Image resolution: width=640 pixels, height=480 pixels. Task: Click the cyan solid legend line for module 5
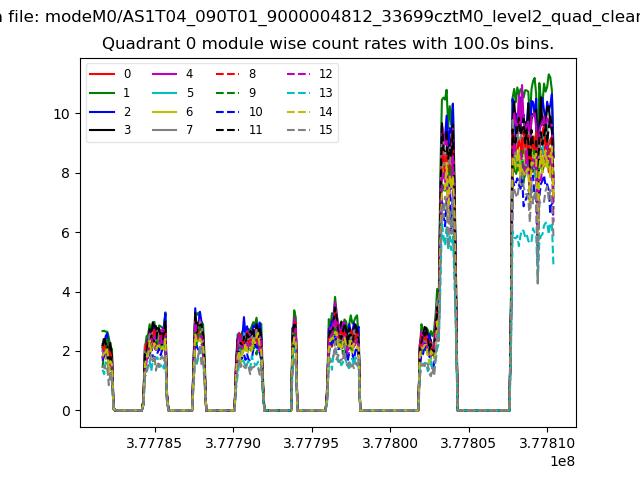(x=164, y=93)
